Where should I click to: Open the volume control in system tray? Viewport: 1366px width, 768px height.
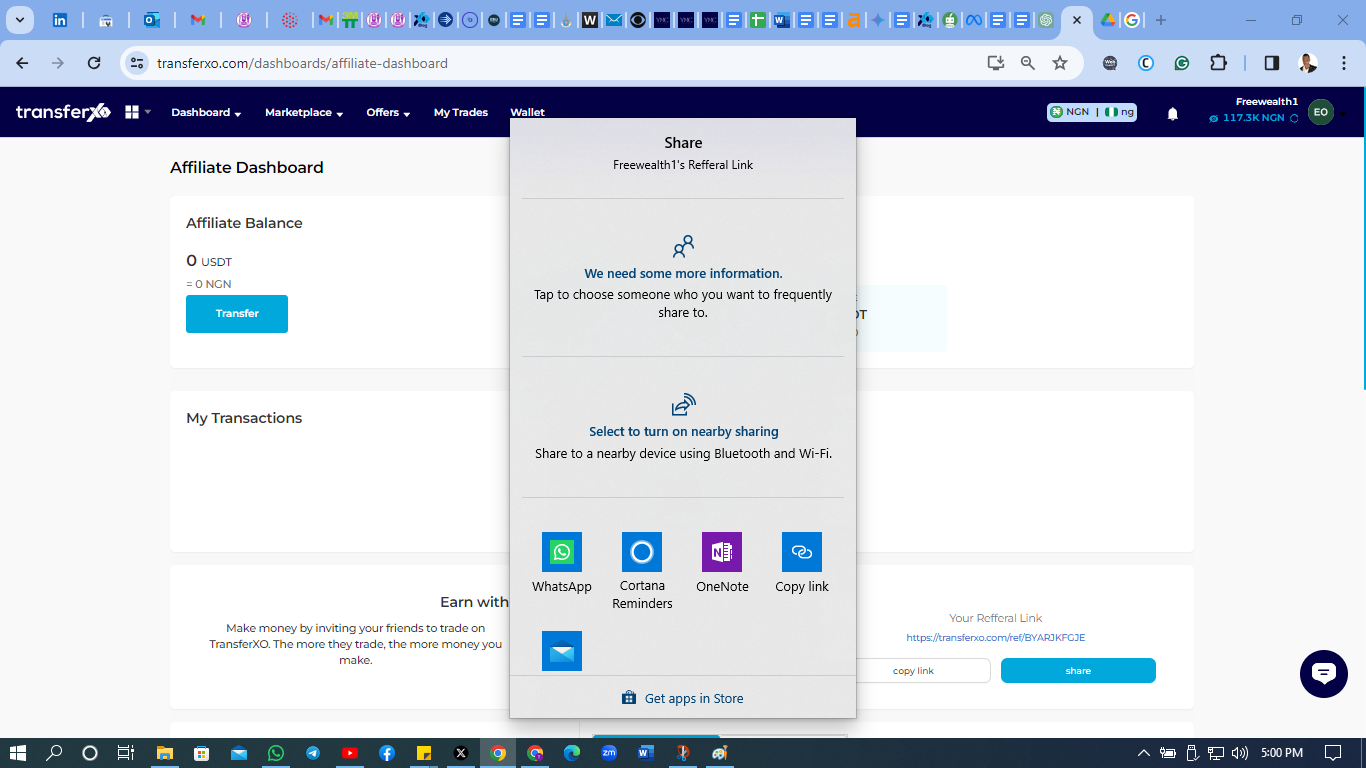click(1240, 753)
